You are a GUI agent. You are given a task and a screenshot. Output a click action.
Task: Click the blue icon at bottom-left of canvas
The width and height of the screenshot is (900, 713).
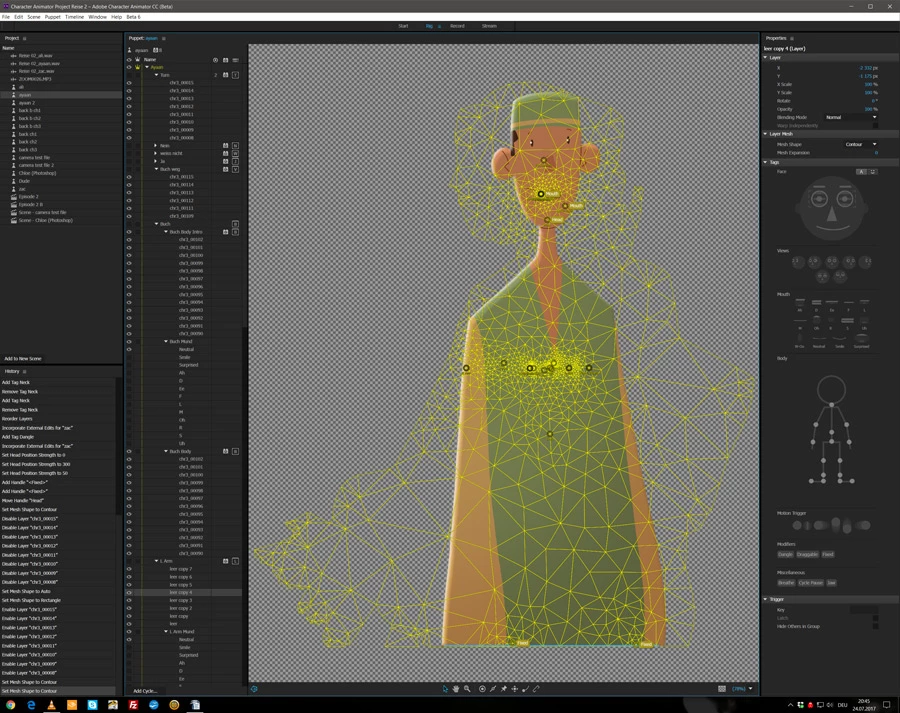(x=254, y=689)
